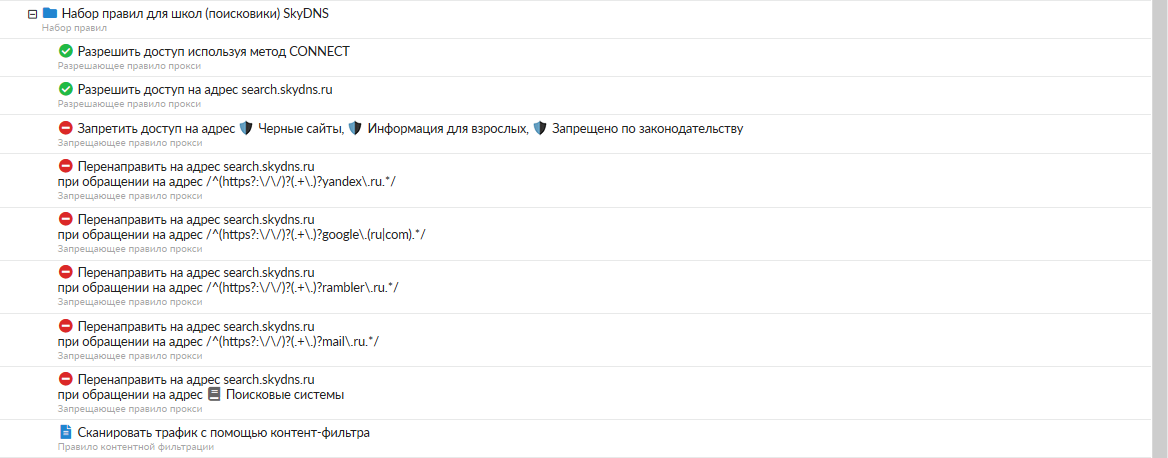Click red icon on the rambler redirect rule
The image size is (1168, 458).
coord(66,272)
